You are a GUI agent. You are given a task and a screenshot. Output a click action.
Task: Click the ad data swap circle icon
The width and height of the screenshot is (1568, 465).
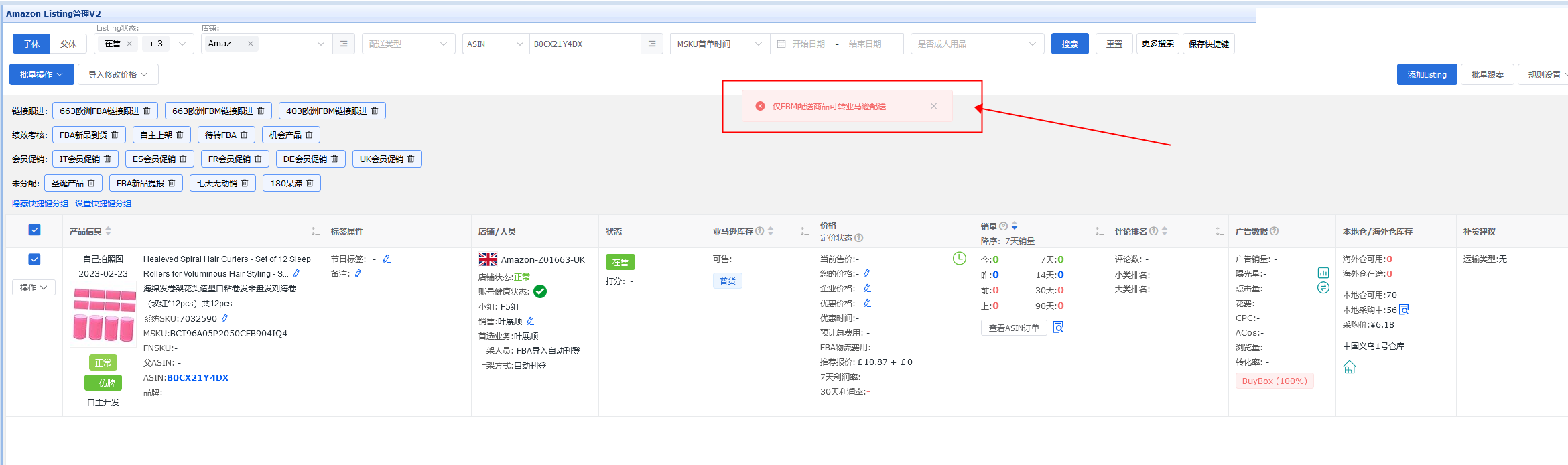1323,287
